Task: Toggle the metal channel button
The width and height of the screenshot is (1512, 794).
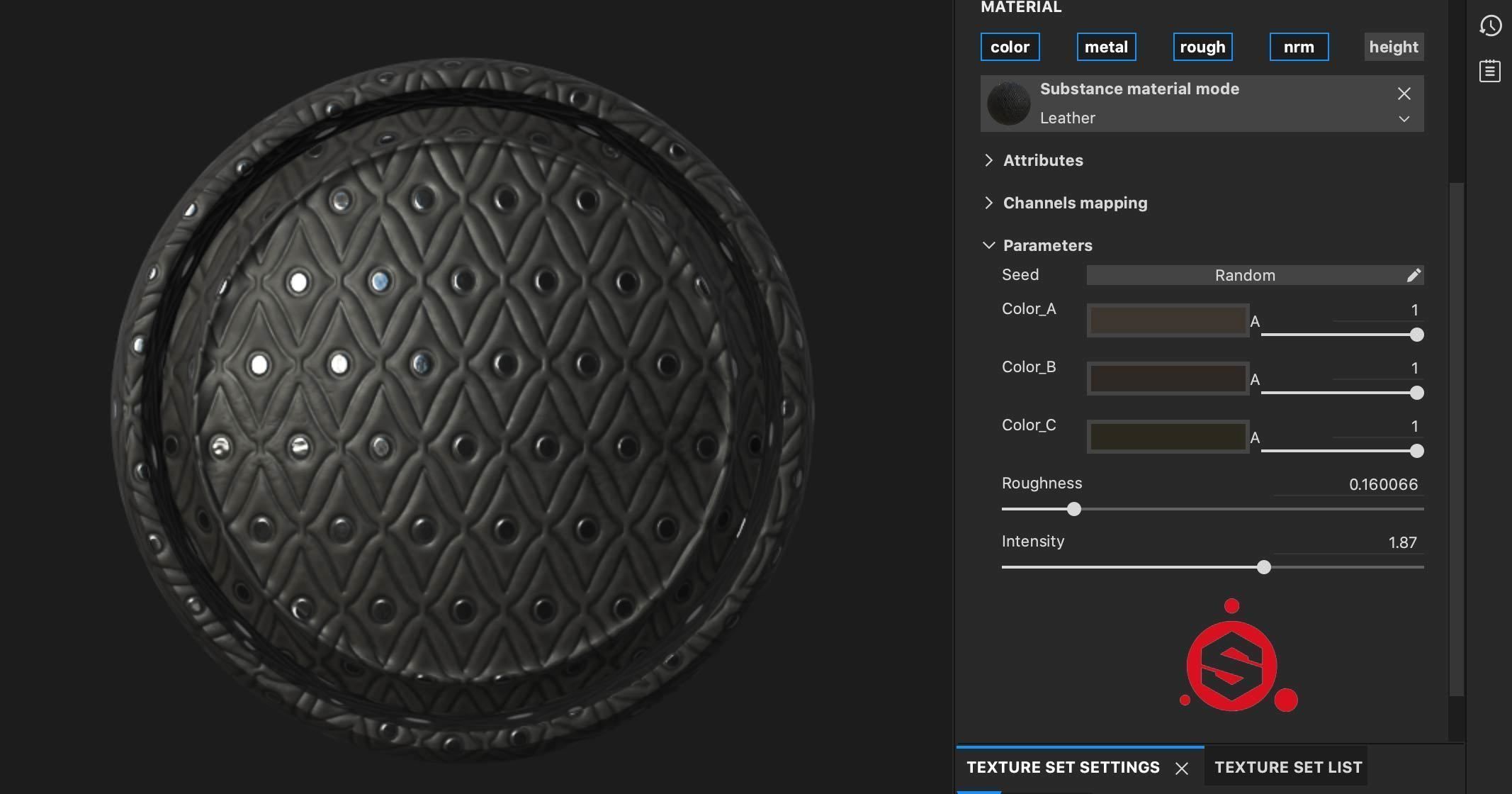Action: click(1105, 47)
